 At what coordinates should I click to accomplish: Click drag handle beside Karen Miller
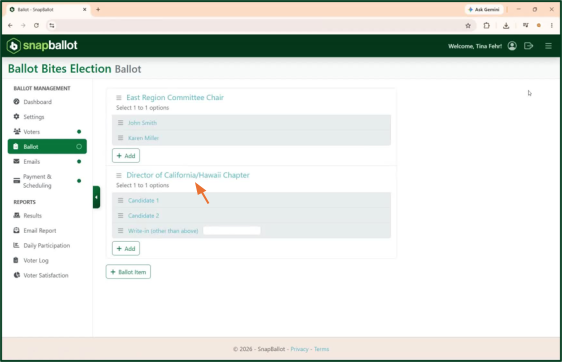pyautogui.click(x=120, y=138)
